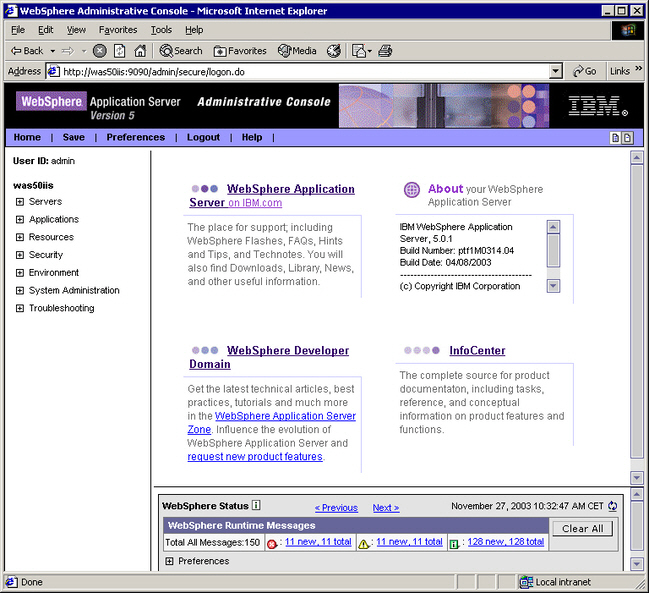Click main content scroll down arrow
The width and height of the screenshot is (649, 593).
tap(637, 478)
